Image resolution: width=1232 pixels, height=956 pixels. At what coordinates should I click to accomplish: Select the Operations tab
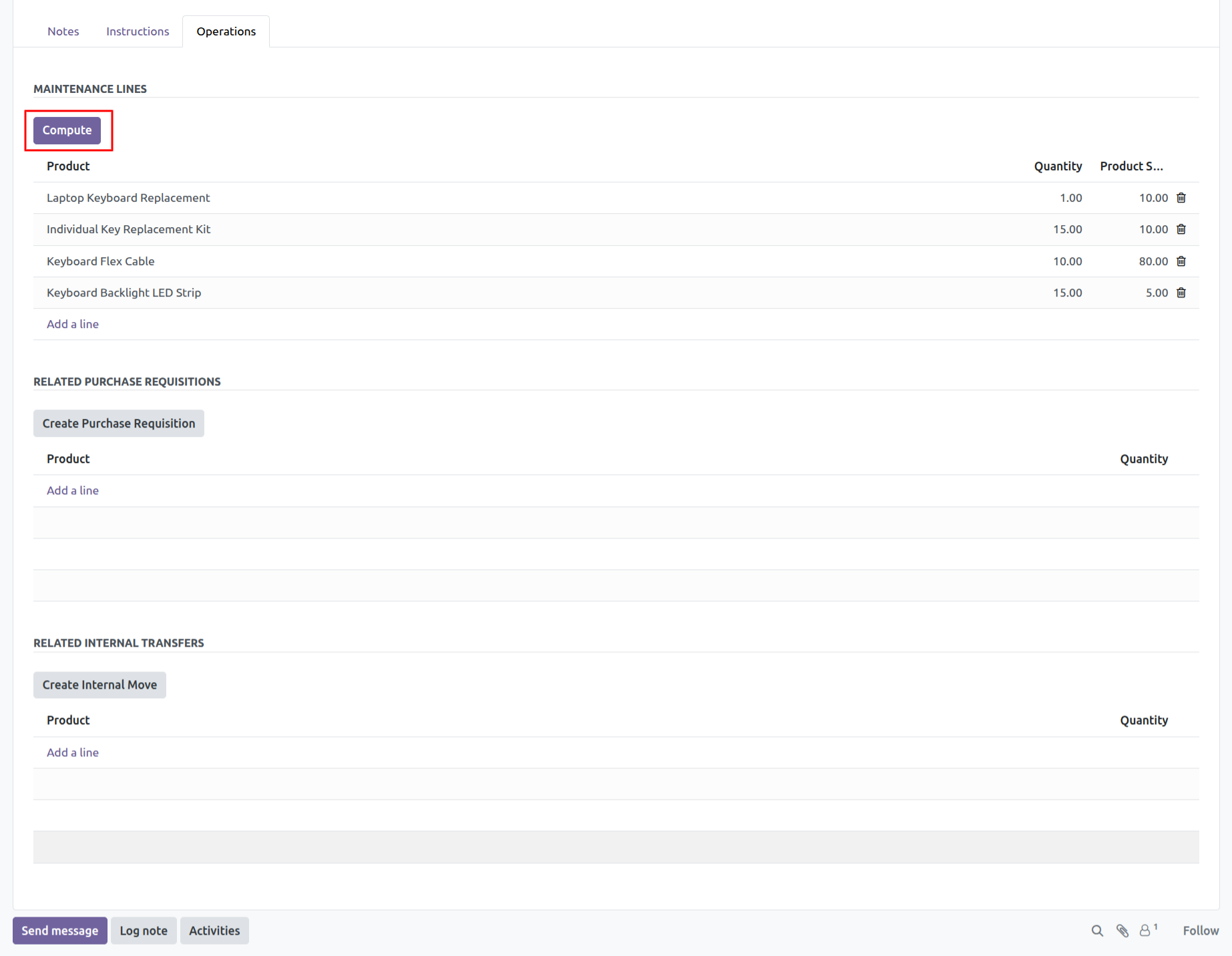pos(226,31)
